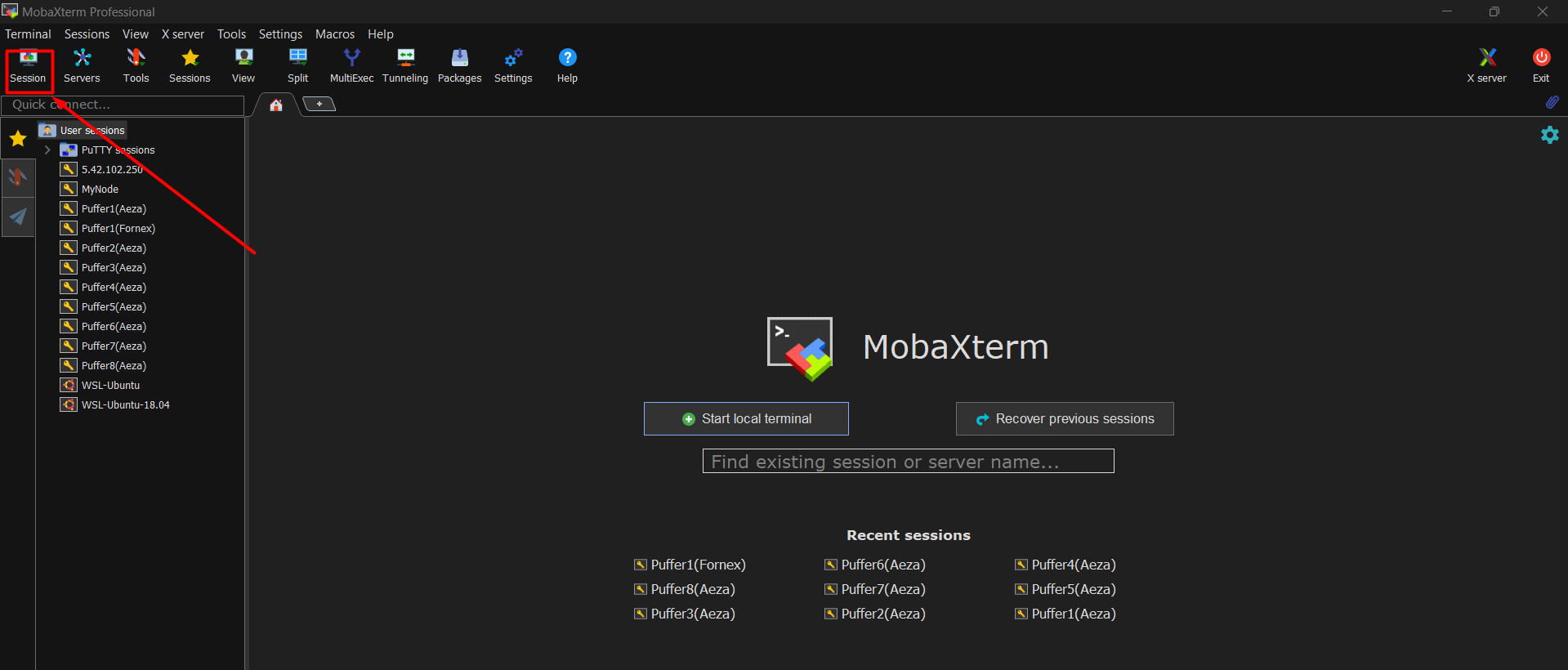The image size is (1568, 670).
Task: Select the home tab icon
Action: pyautogui.click(x=276, y=105)
